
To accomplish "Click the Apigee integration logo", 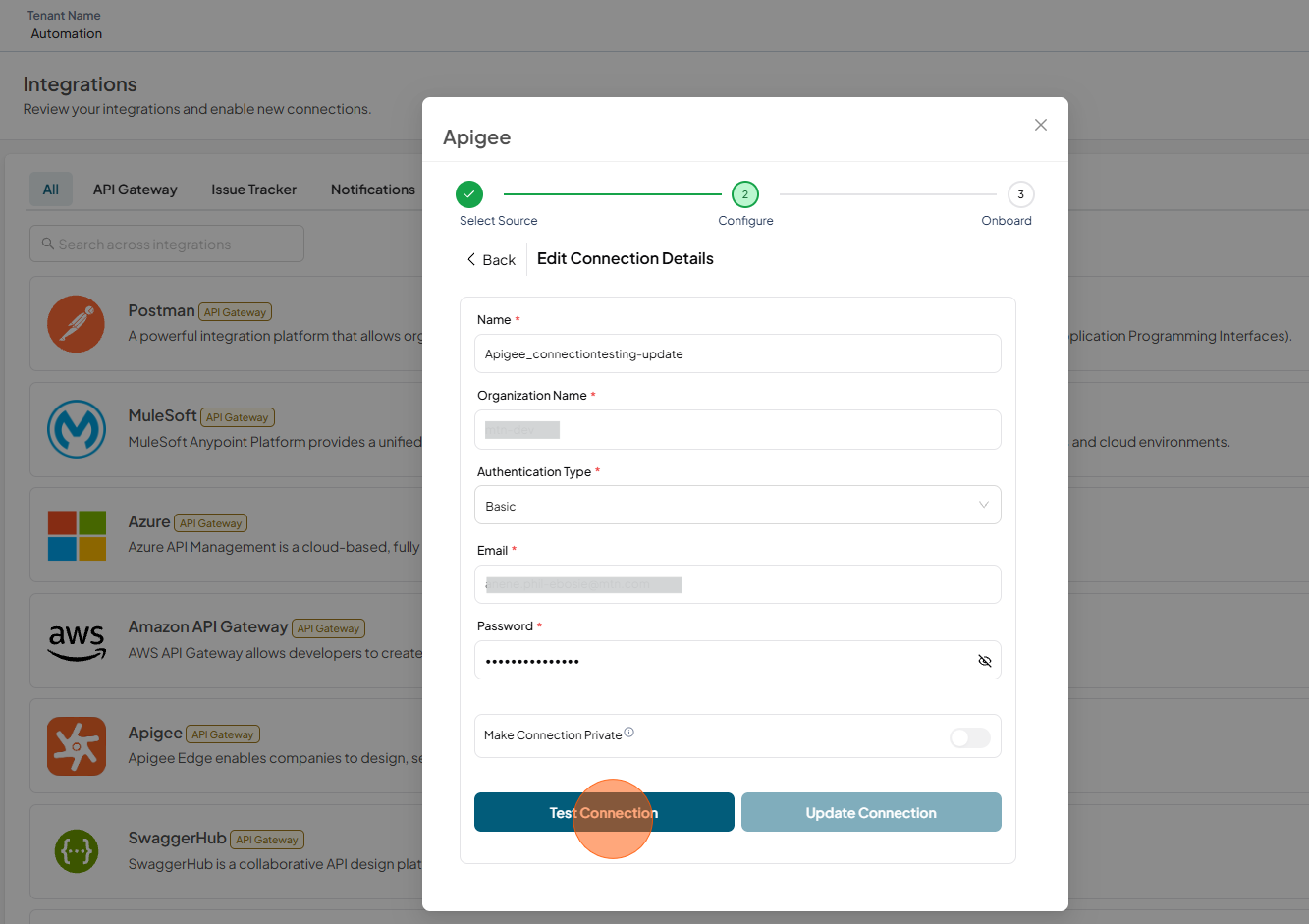I will click(77, 746).
